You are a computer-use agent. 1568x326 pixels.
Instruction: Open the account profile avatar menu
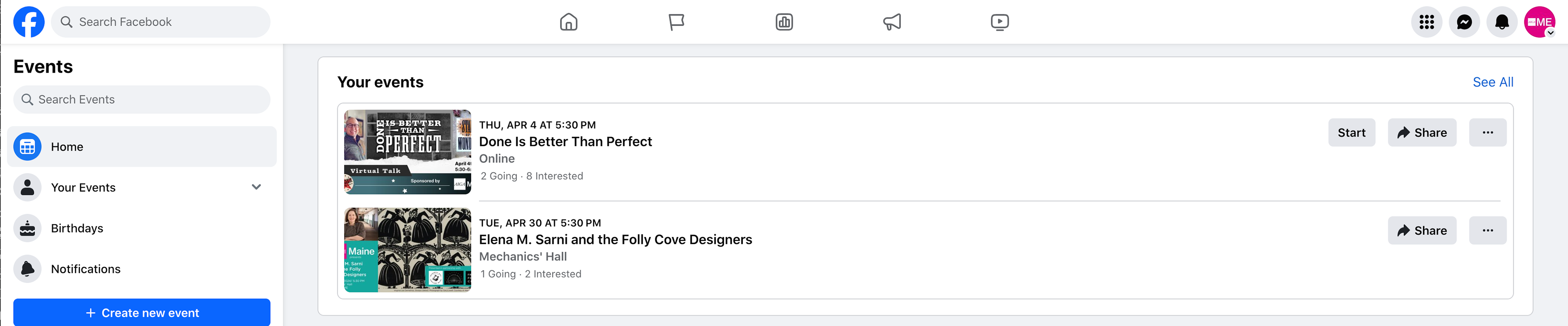(1539, 22)
